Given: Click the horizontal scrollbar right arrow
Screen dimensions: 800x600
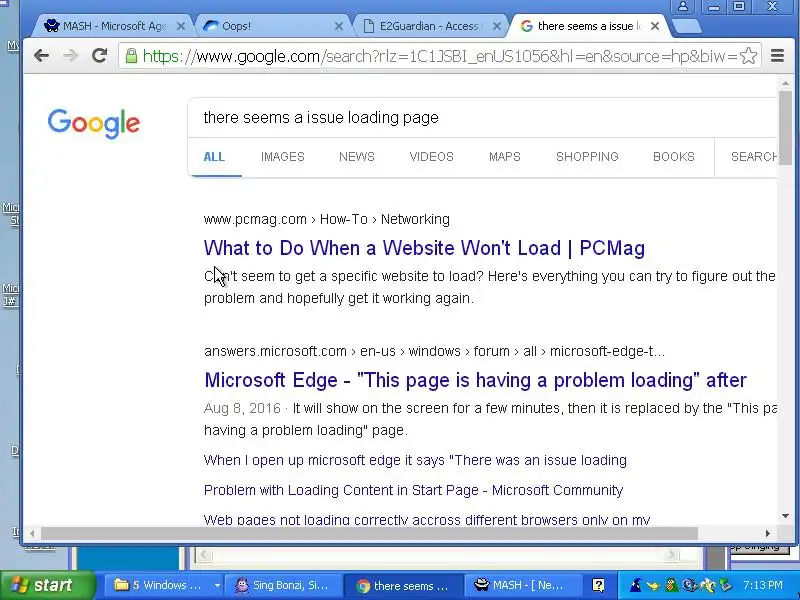Looking at the screenshot, I should point(767,534).
